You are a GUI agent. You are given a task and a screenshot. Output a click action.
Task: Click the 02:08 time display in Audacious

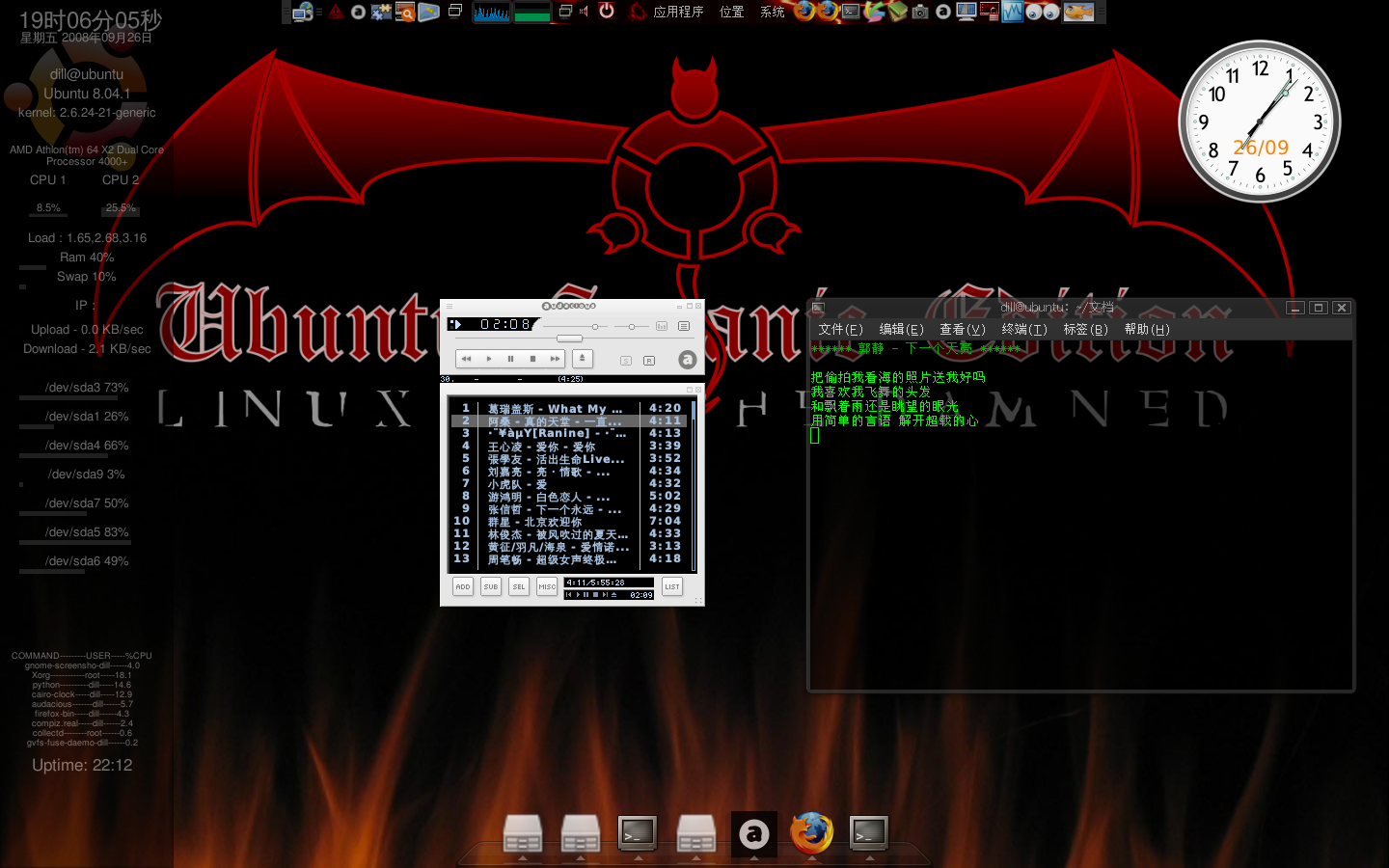(505, 325)
